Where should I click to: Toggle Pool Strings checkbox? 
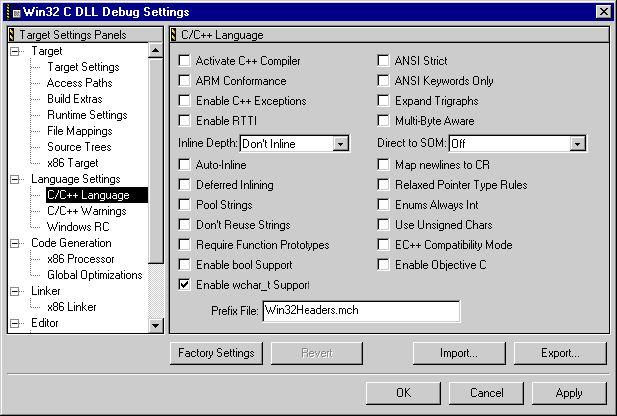(x=184, y=205)
